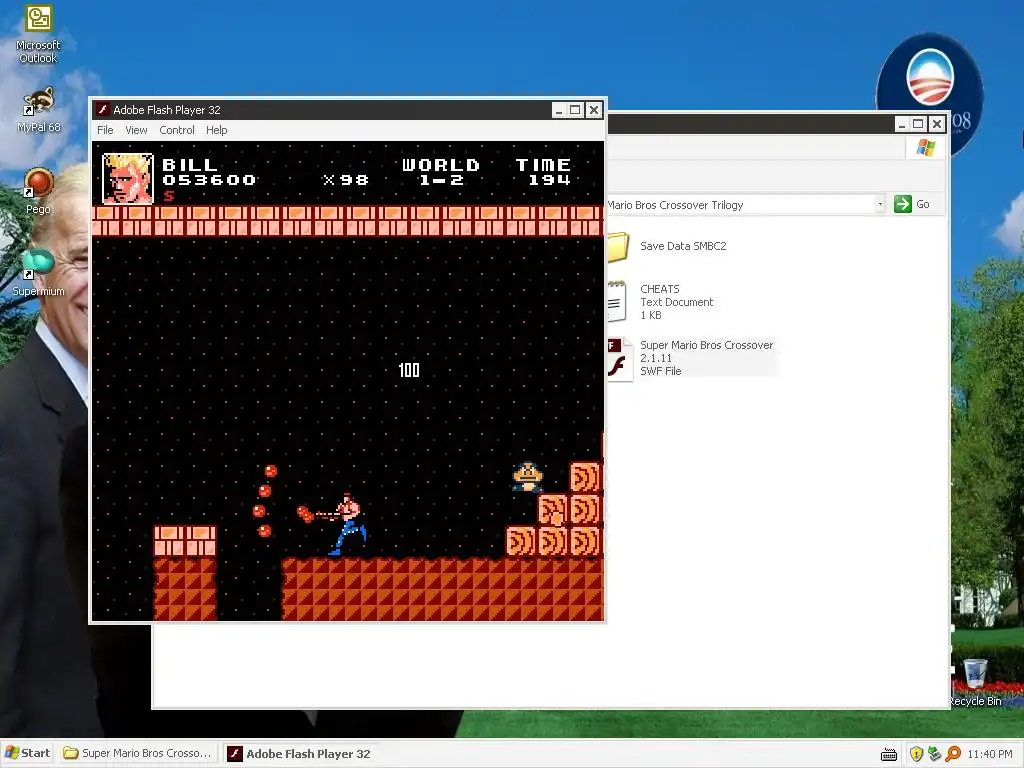1024x768 pixels.
Task: Minimize the Explorer folder window
Action: click(x=901, y=123)
